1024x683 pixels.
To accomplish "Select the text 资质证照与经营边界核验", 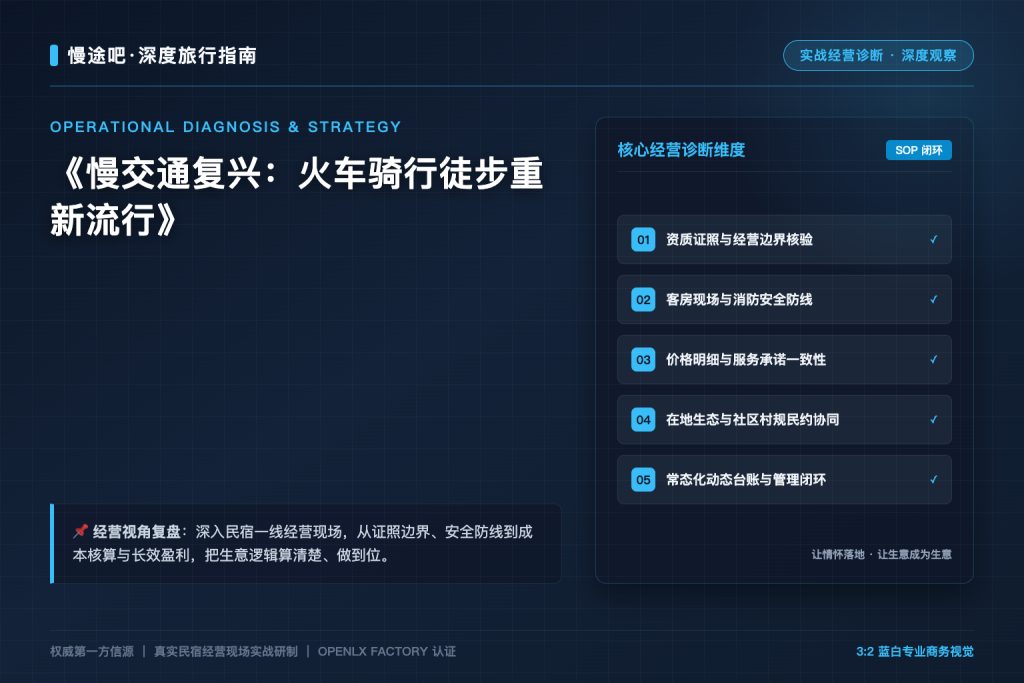I will coord(739,240).
